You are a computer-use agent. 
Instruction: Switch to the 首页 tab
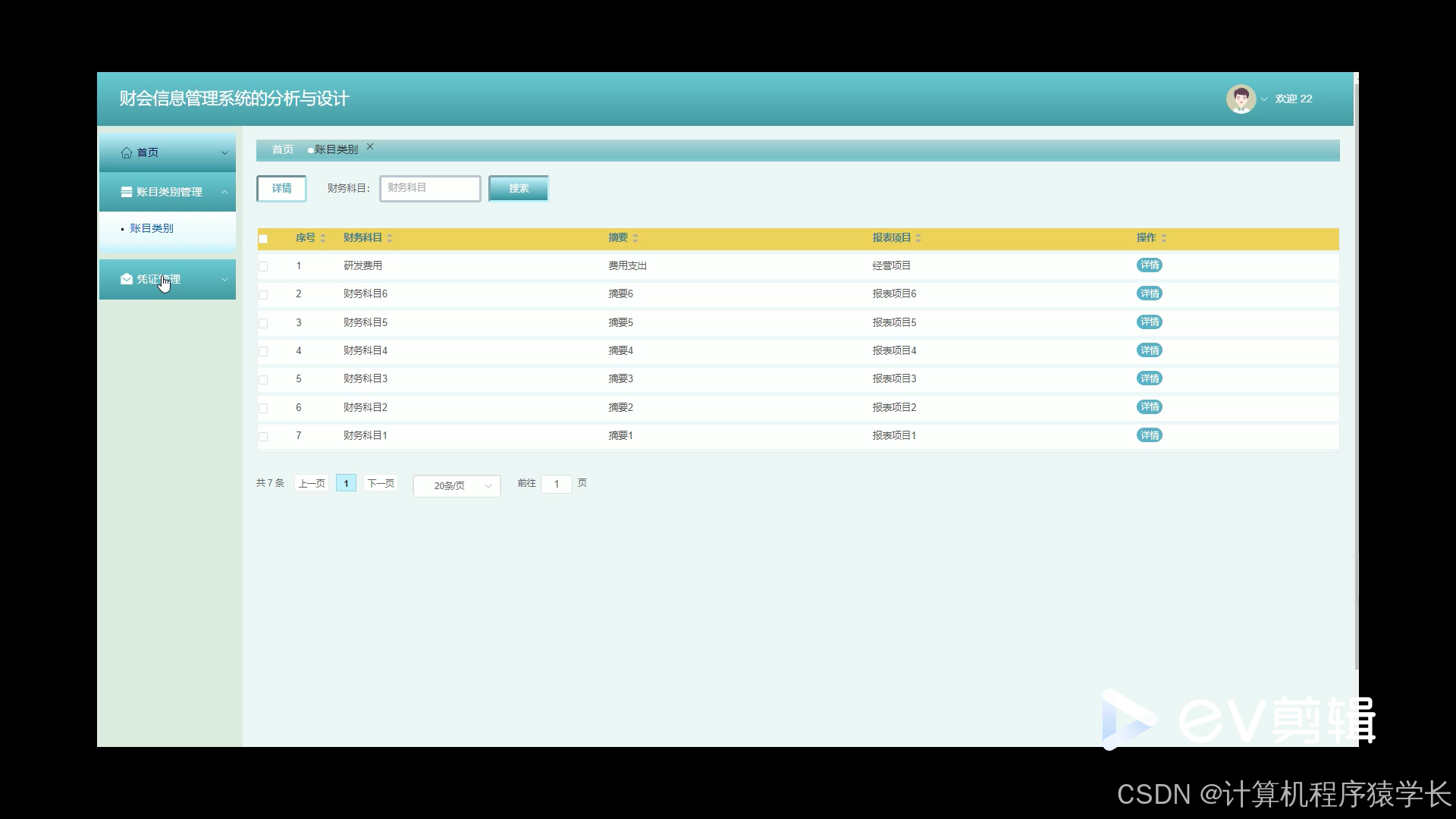[x=282, y=149]
